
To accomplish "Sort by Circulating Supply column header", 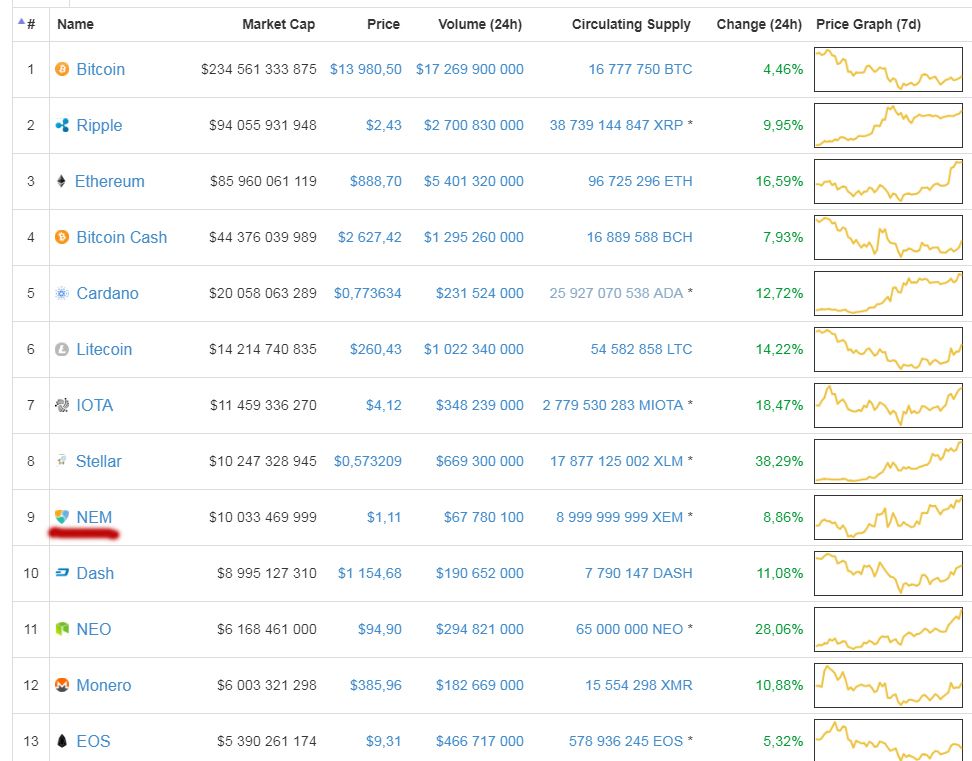I will point(631,24).
